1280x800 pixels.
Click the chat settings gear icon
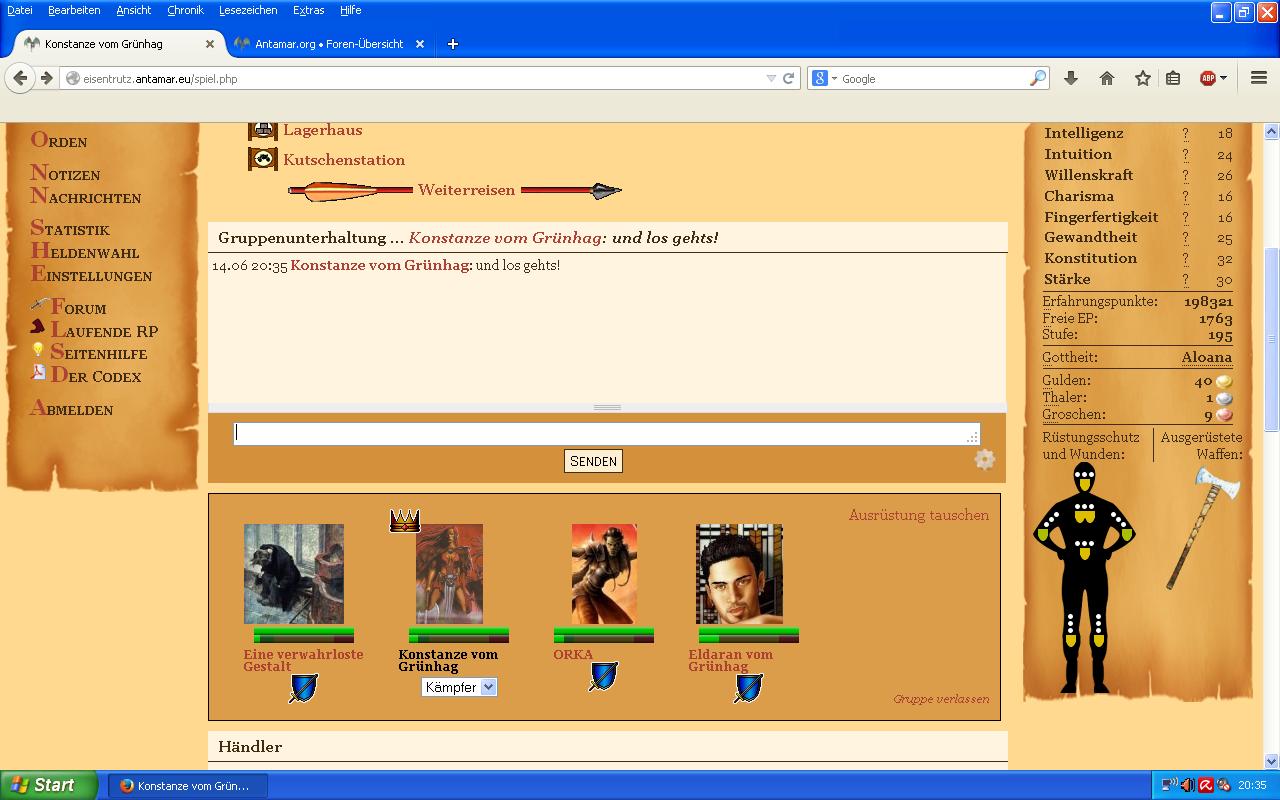coord(984,459)
